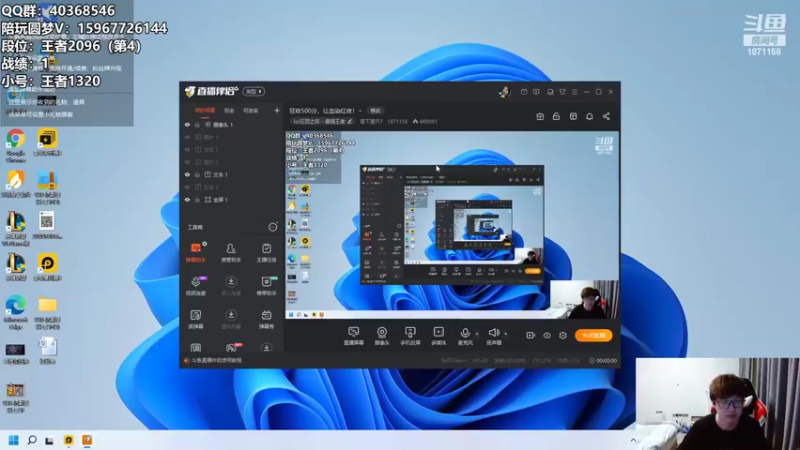Viewport: 800px width, 450px height.
Task: Open the yellow folder on desktop
Action: click(47, 312)
